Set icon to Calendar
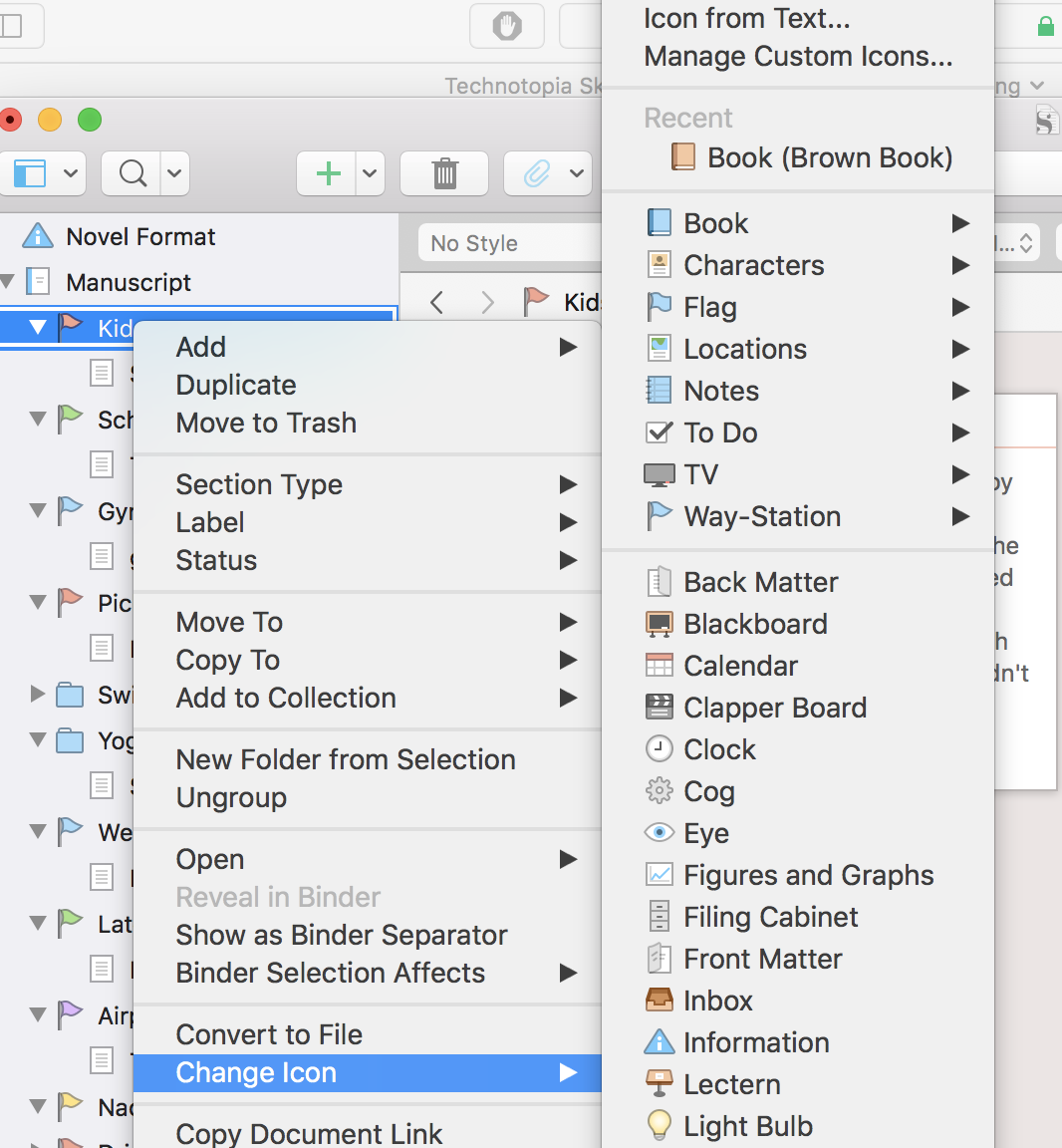The width and height of the screenshot is (1062, 1148). click(798, 666)
